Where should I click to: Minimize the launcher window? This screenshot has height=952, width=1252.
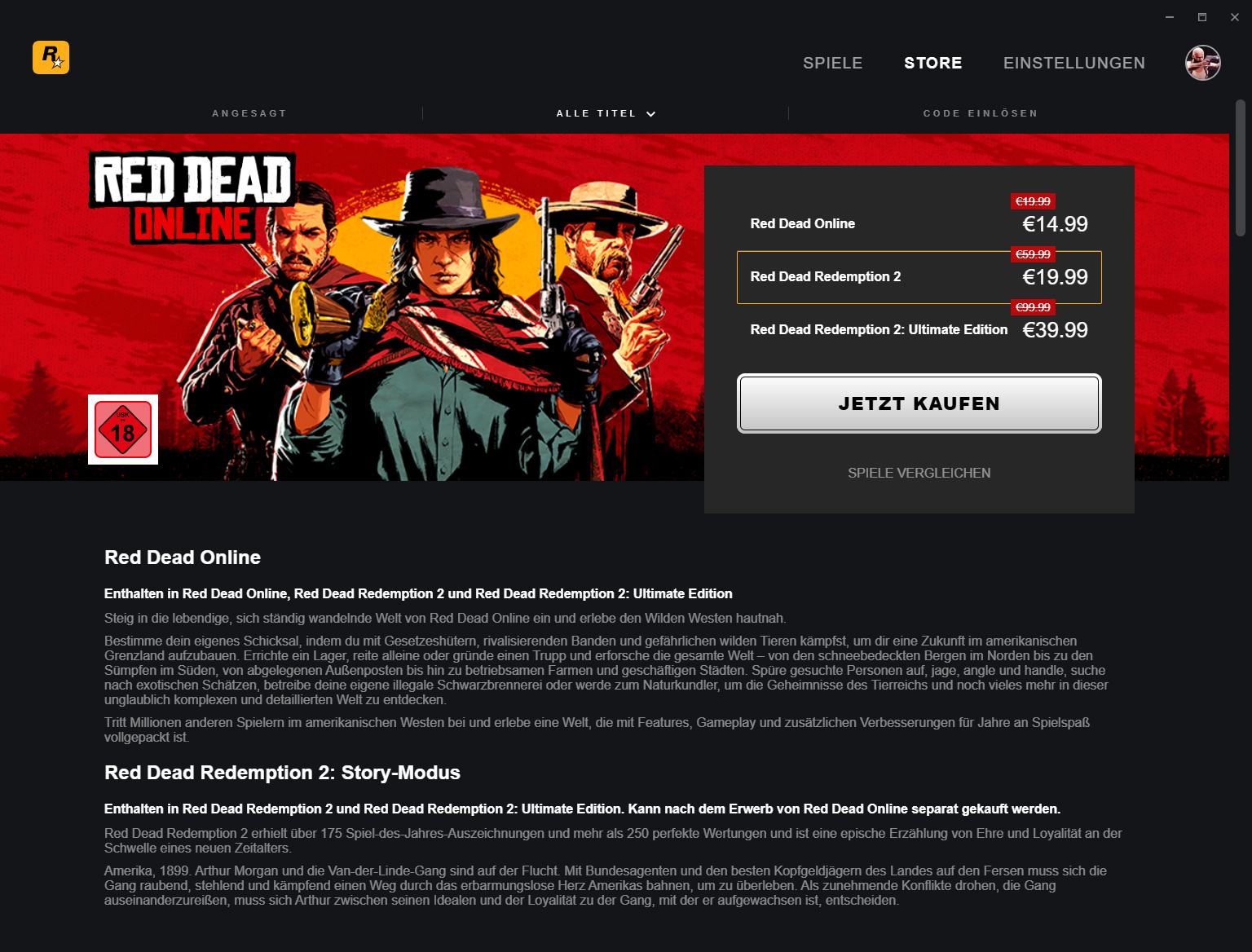[1170, 17]
